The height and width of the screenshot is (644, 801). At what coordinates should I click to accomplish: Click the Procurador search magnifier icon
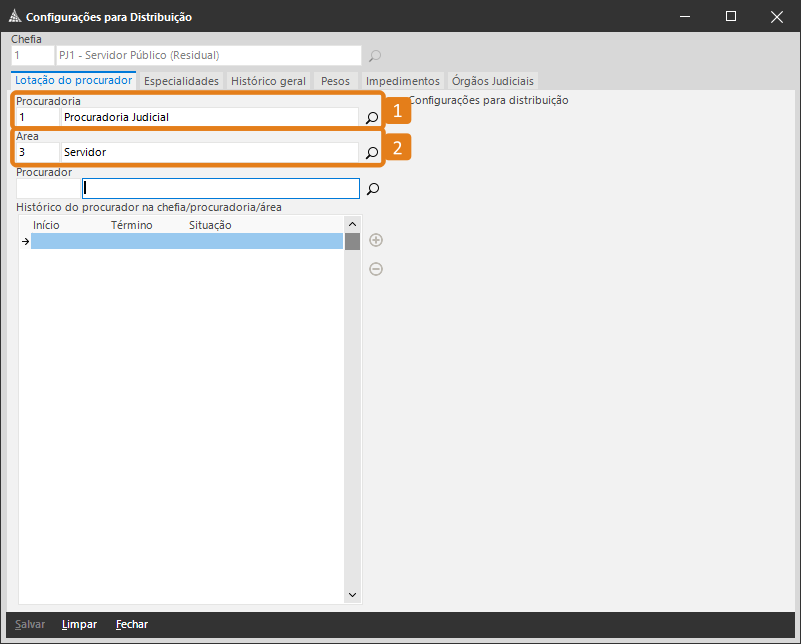pyautogui.click(x=373, y=188)
